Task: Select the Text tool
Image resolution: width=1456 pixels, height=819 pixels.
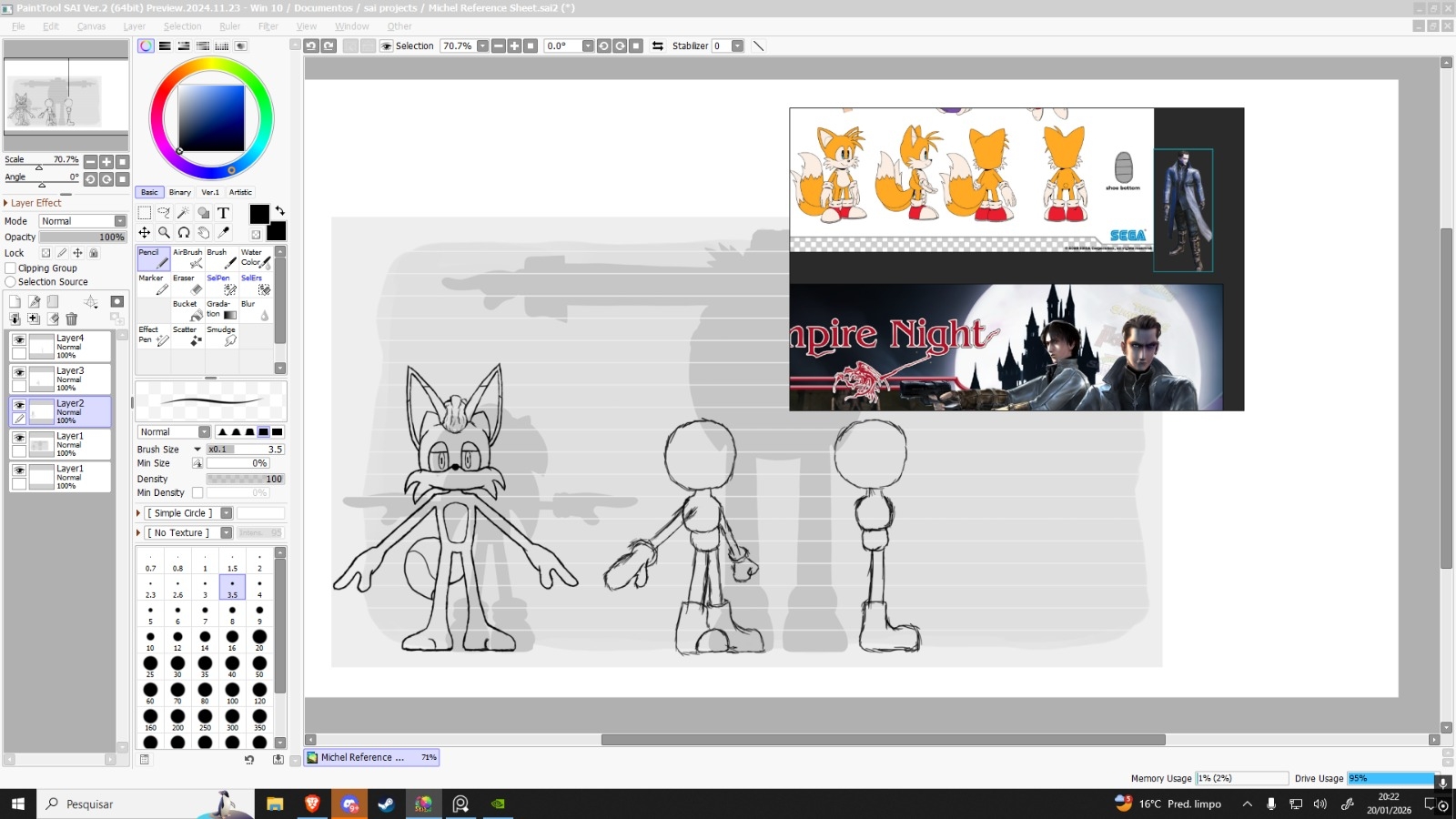Action: pos(223,213)
